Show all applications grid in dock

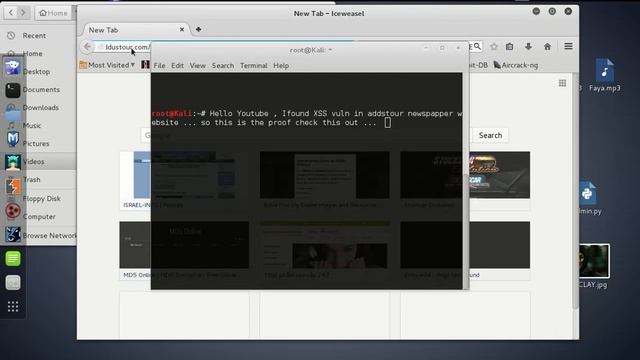tap(13, 307)
